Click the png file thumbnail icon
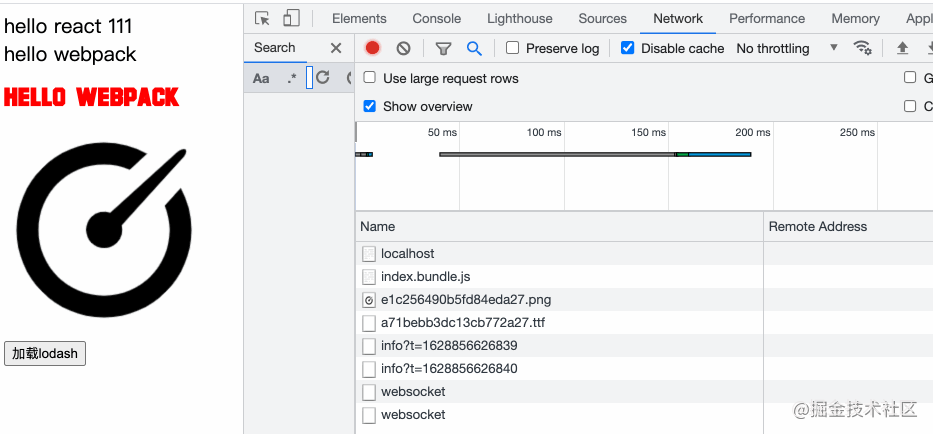Screen dimensions: 933x434 (x=369, y=300)
